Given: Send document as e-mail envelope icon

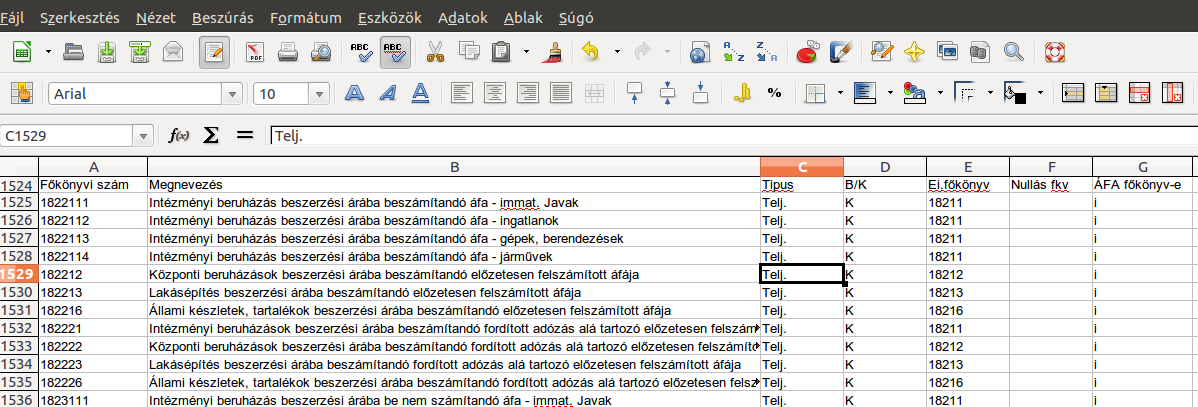Looking at the screenshot, I should pyautogui.click(x=173, y=52).
